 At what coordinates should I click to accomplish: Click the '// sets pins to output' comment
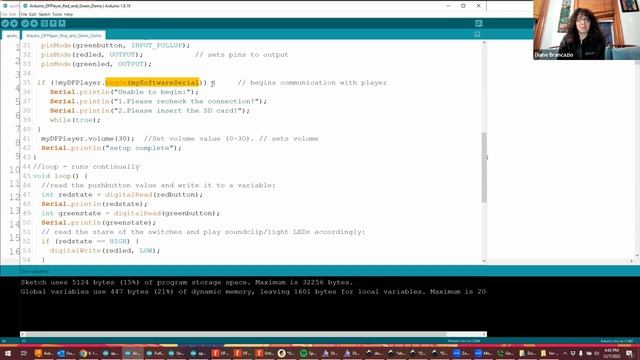(242, 55)
